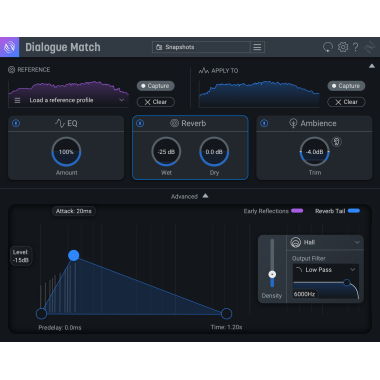This screenshot has width=380, height=380.
Task: Toggle the Reverb module power button
Action: tap(140, 123)
